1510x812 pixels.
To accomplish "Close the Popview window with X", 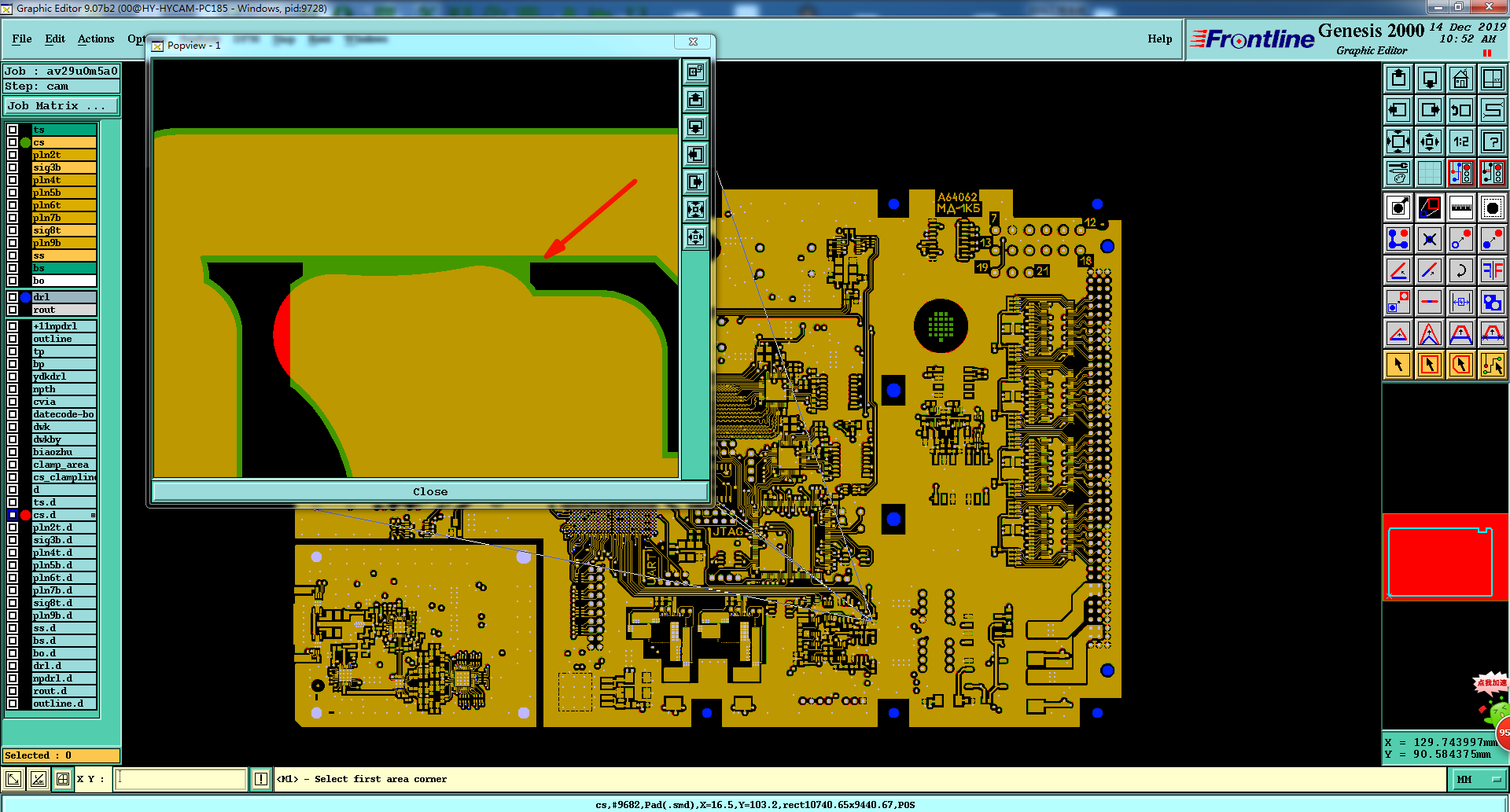I will [693, 42].
